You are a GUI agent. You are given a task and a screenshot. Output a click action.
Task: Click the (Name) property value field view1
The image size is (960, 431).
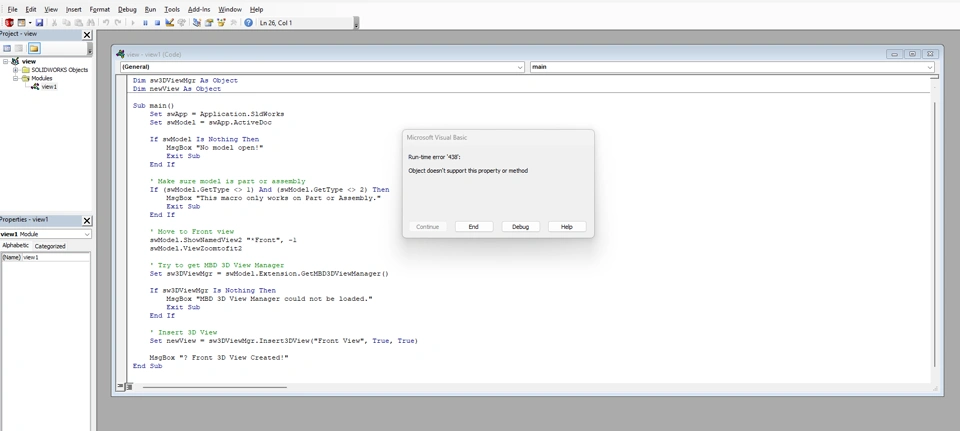56,257
